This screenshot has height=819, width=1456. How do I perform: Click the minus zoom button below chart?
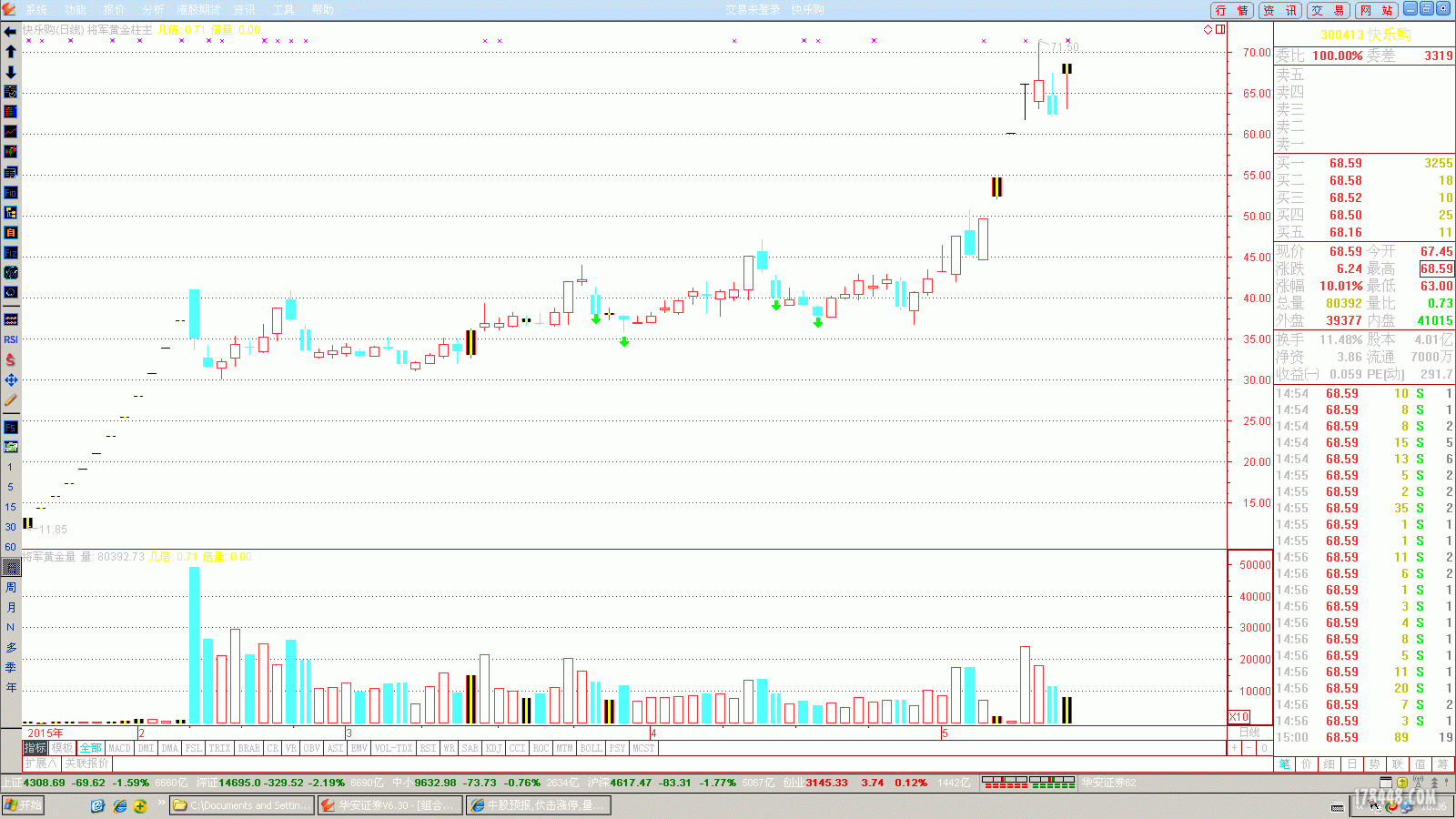coord(1249,748)
